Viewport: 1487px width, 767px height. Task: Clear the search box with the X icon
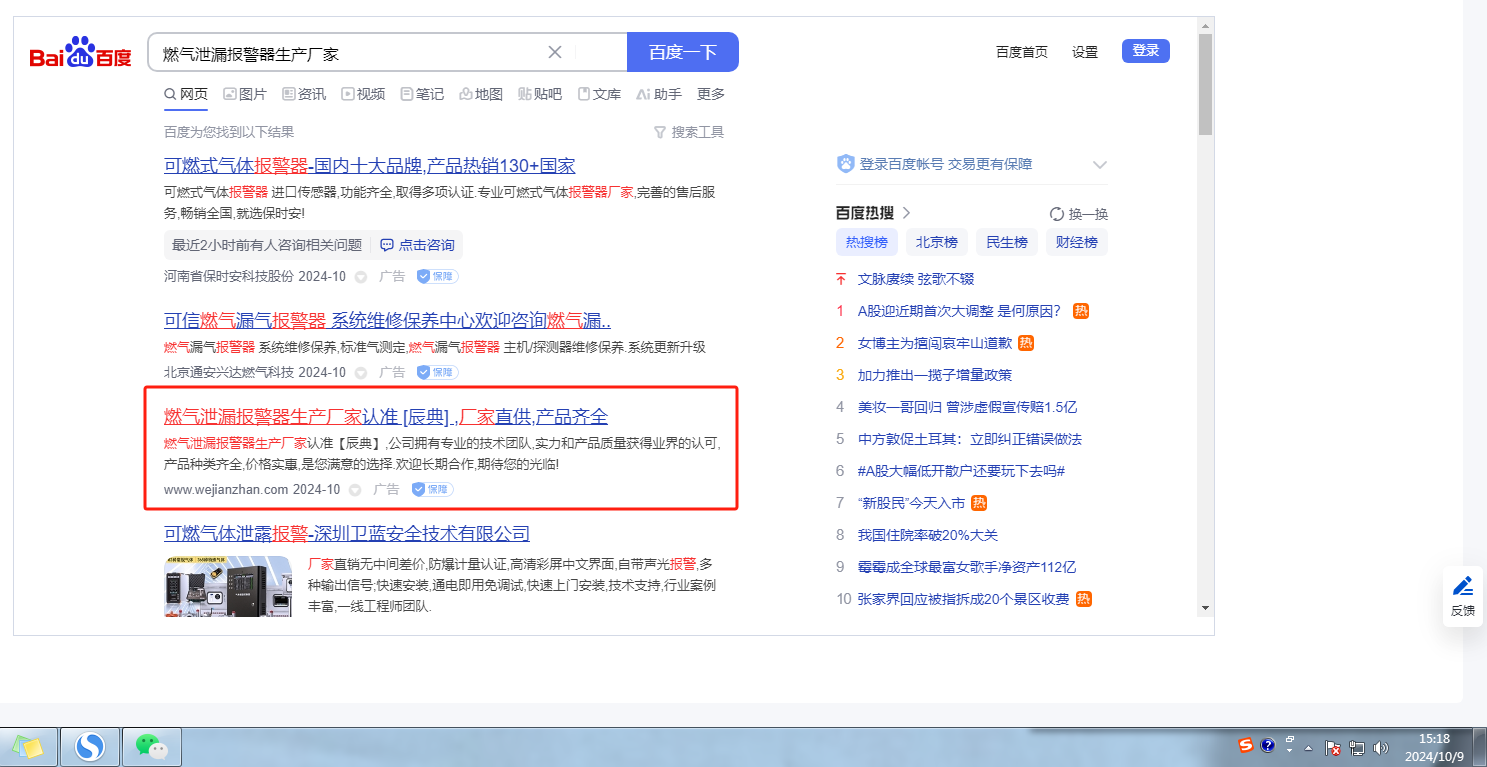point(555,52)
